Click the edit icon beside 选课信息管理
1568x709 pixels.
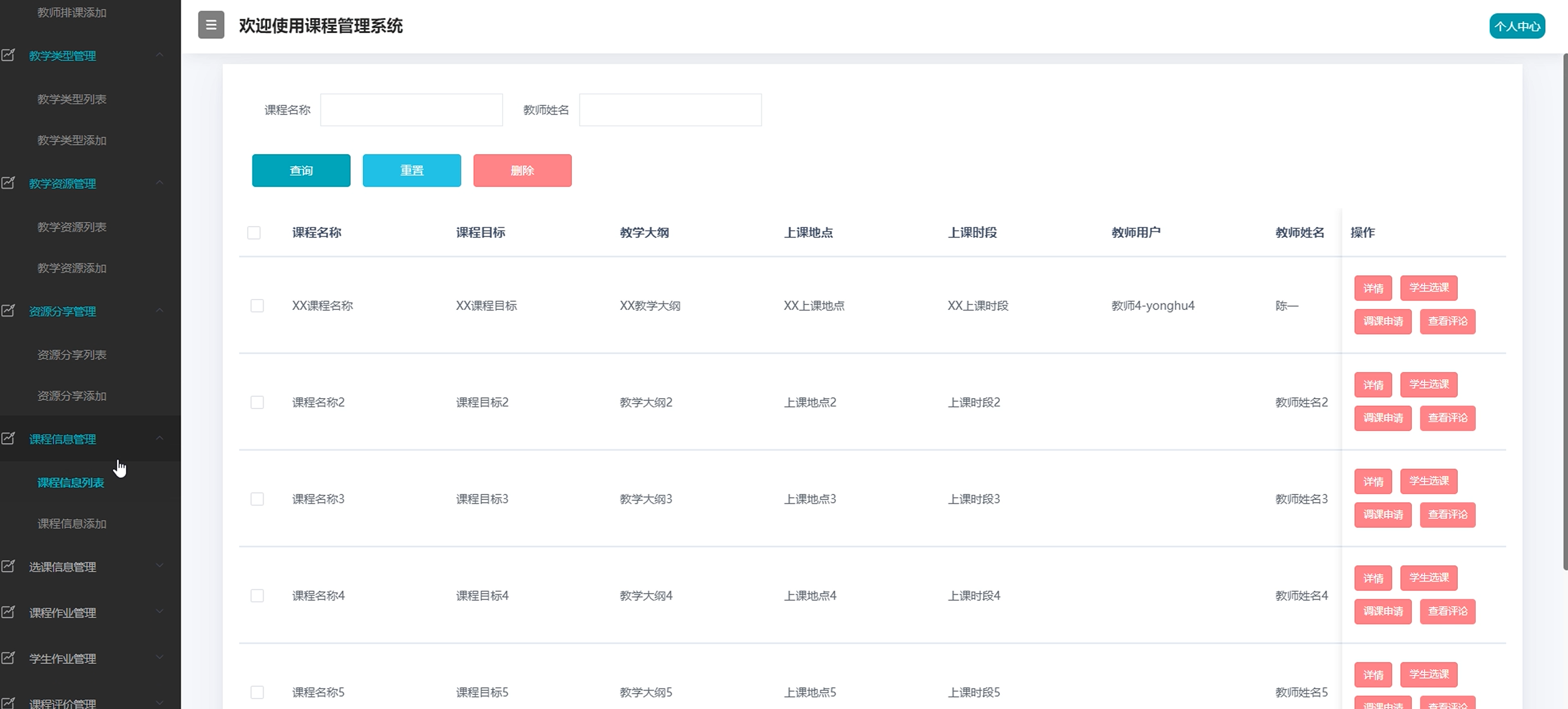pos(9,566)
